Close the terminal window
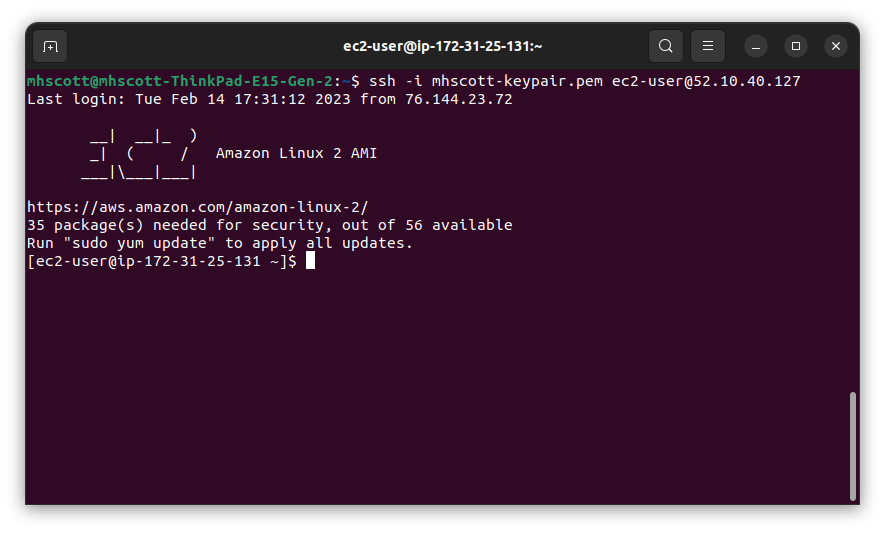885x533 pixels. [836, 46]
